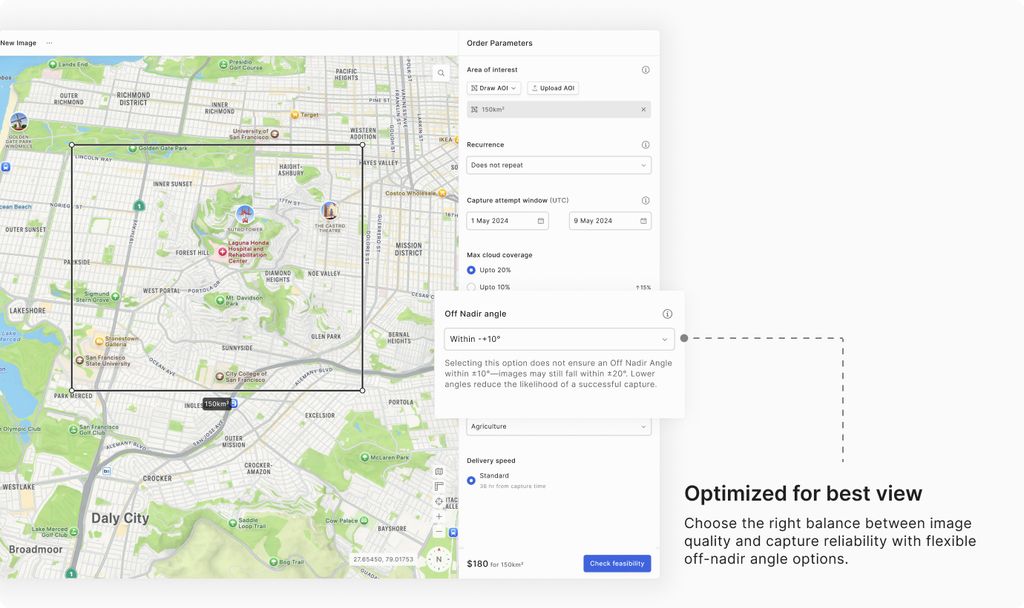The height and width of the screenshot is (608, 1024).
Task: Open Capture attempt window info icon
Action: click(645, 200)
